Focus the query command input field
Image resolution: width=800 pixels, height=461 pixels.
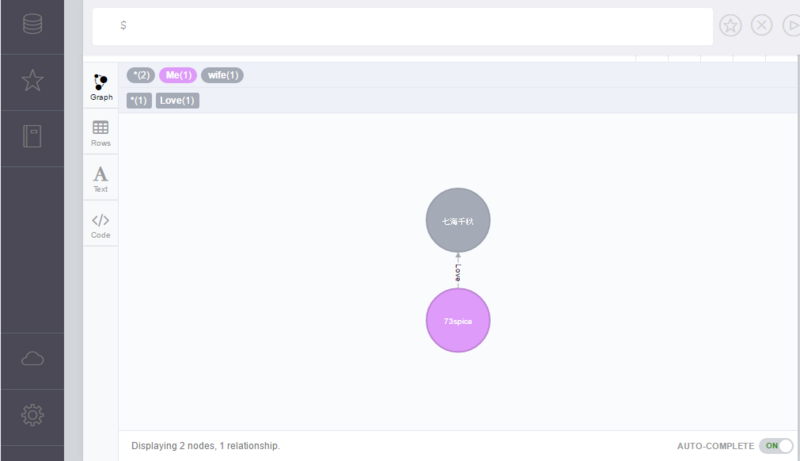(x=403, y=26)
